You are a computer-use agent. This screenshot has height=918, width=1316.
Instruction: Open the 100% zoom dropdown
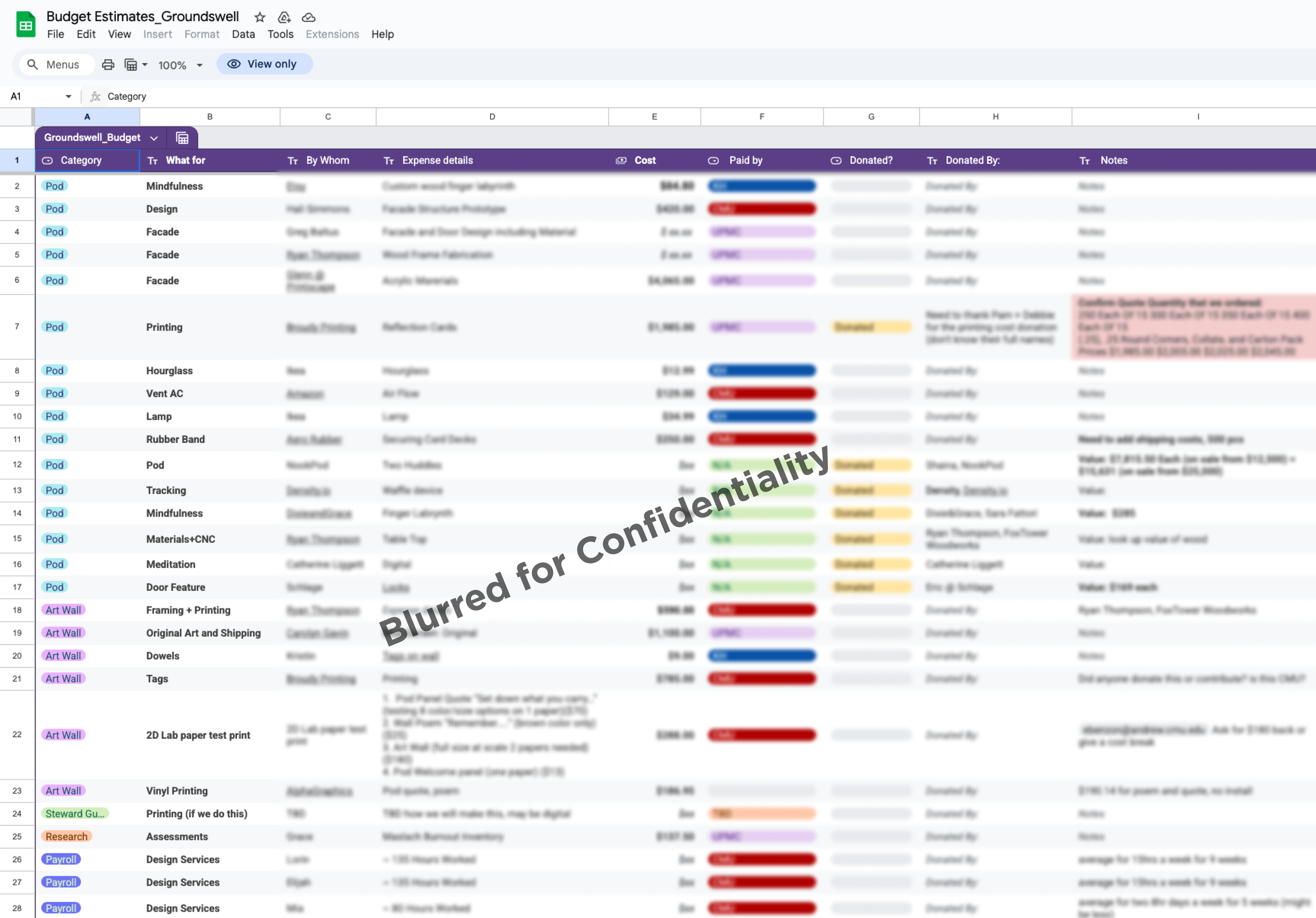coord(200,65)
